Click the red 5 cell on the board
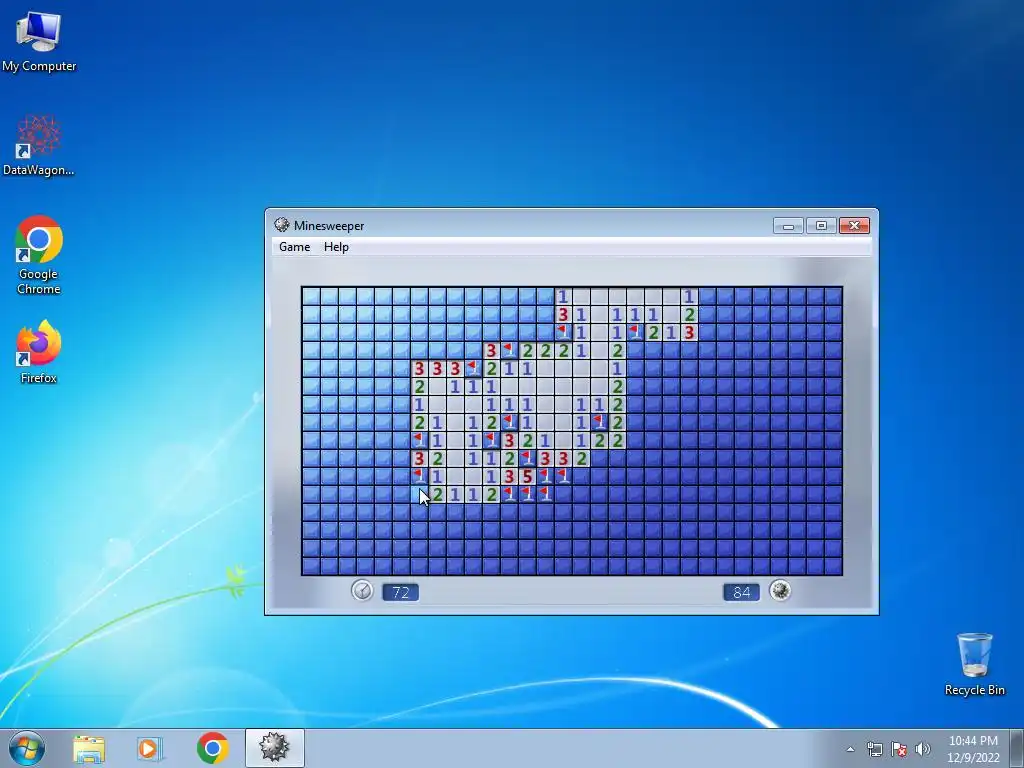 point(527,477)
